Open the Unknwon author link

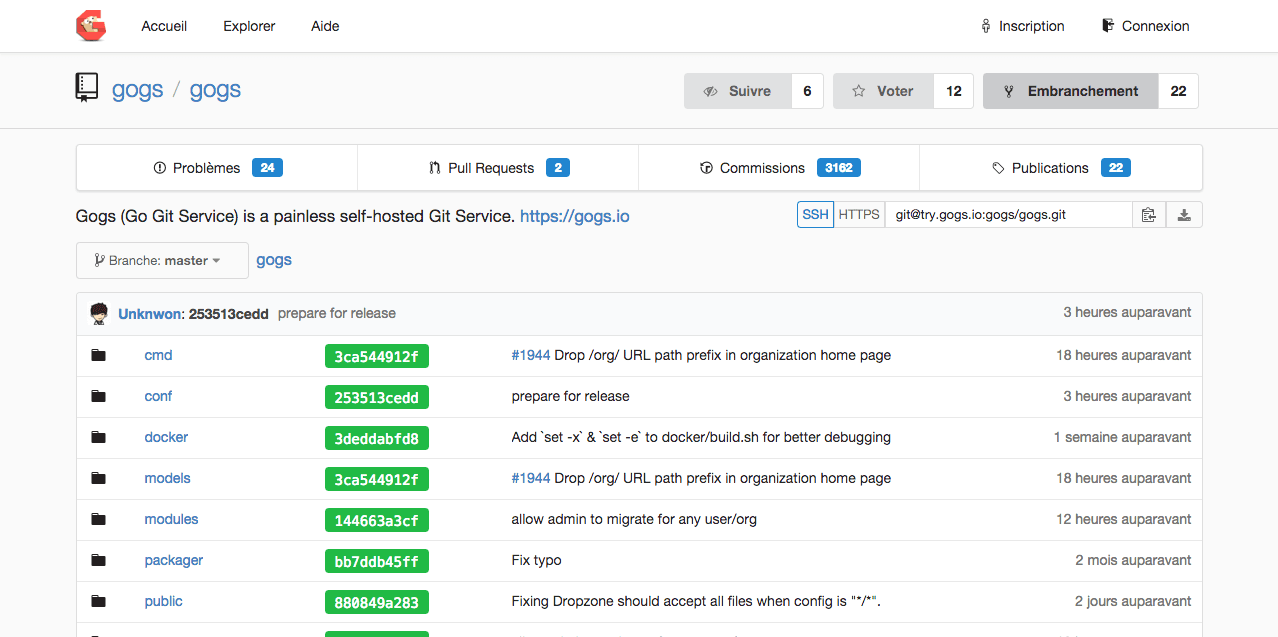pos(151,314)
